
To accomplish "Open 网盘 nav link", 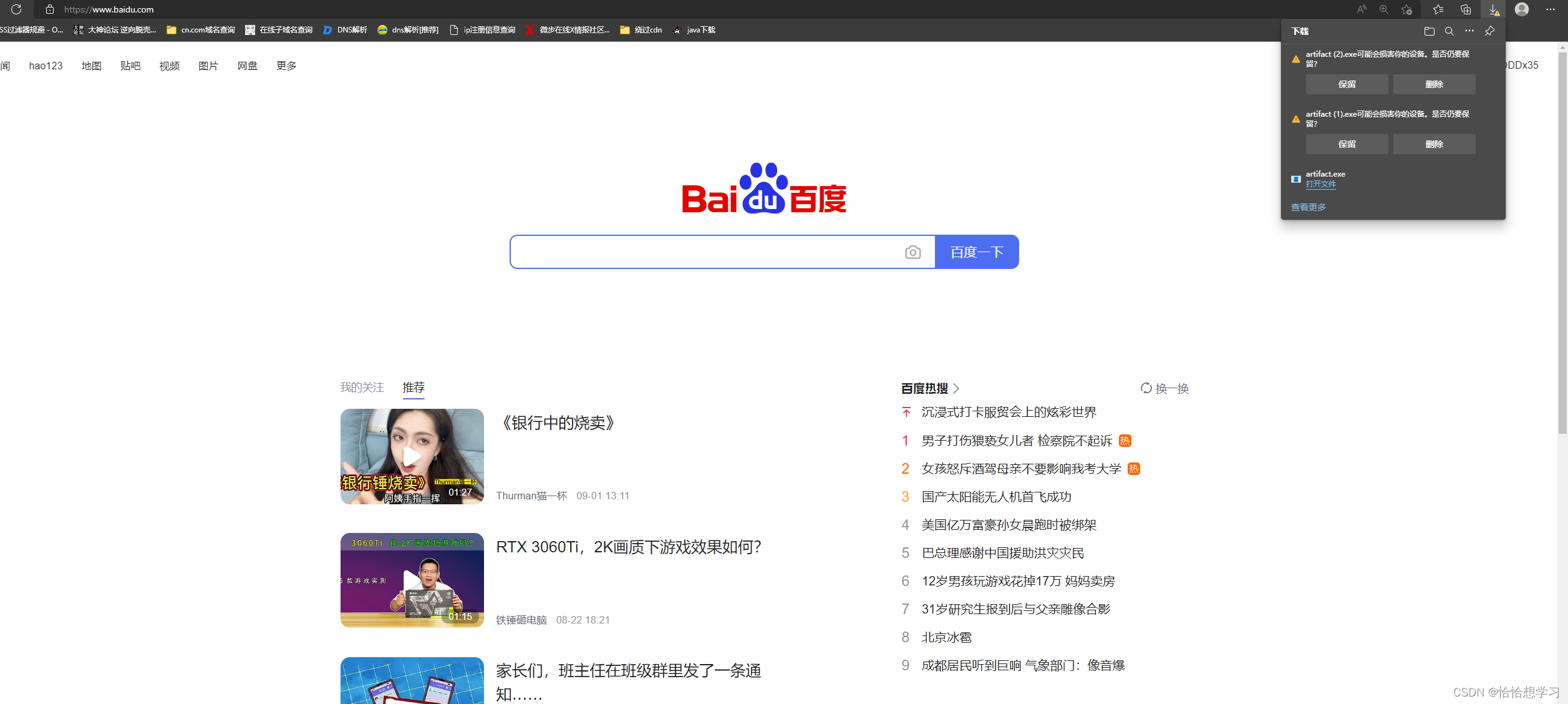I will point(247,66).
